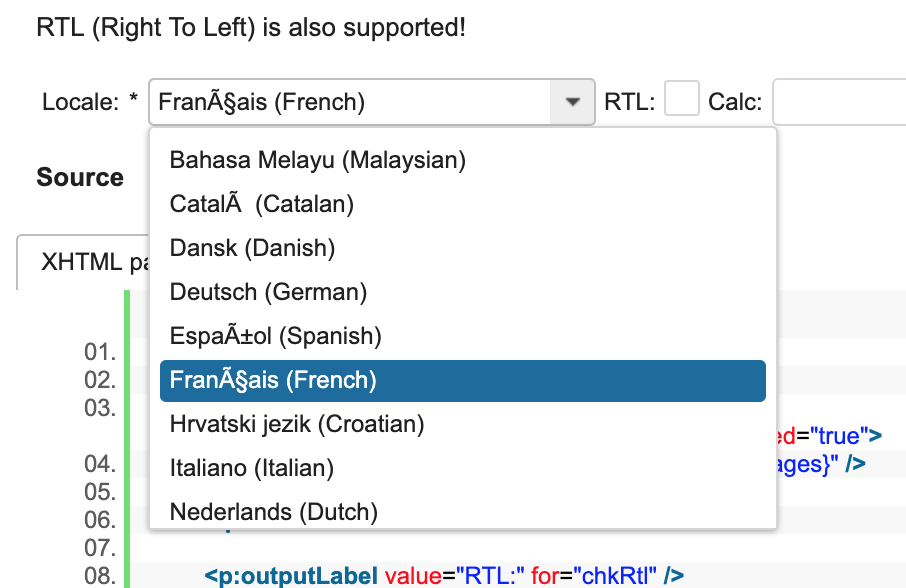This screenshot has height=588, width=906.
Task: Choose Català (Catalan) from the locale list
Action: 260,203
